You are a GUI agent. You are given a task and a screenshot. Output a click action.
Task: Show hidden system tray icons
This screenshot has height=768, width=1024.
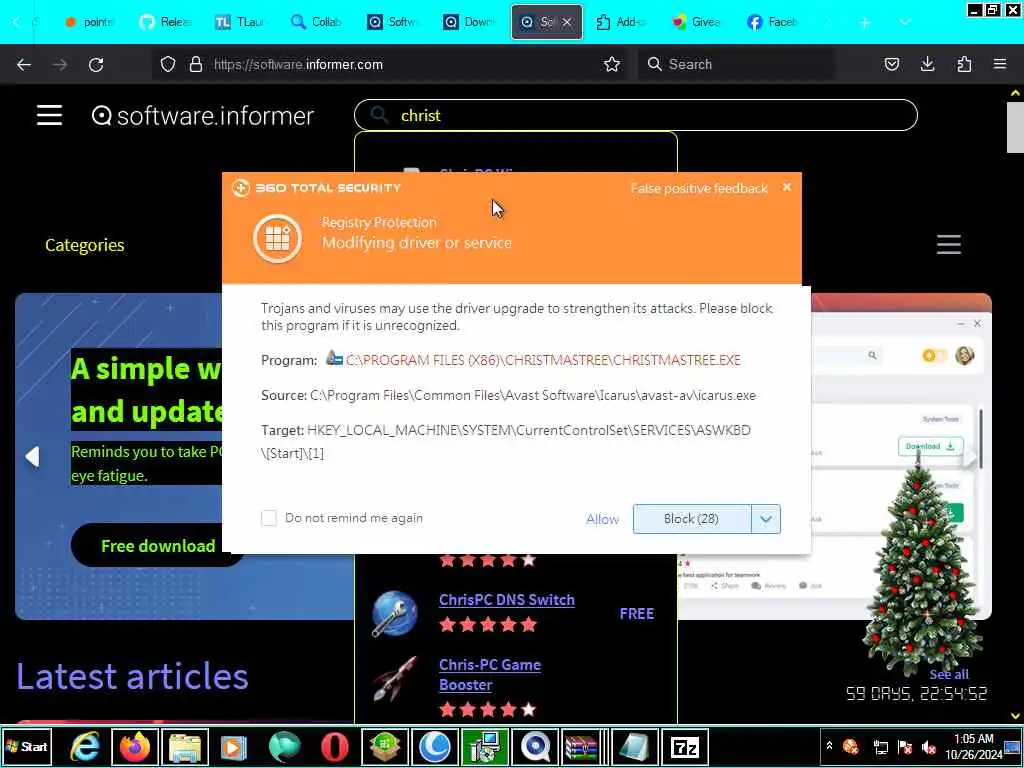pyautogui.click(x=829, y=745)
